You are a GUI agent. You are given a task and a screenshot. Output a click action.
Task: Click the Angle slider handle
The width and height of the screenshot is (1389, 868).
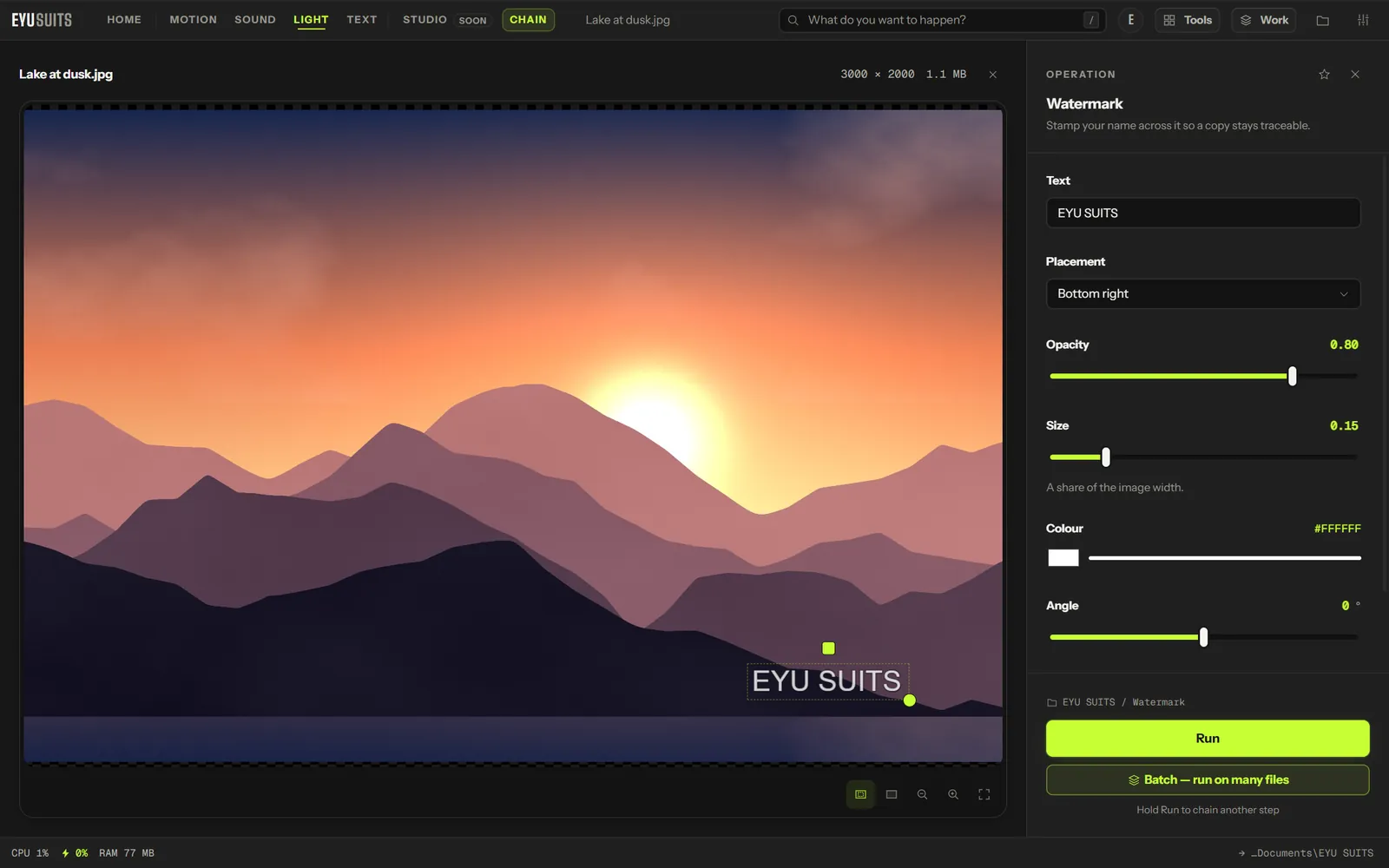(x=1203, y=637)
